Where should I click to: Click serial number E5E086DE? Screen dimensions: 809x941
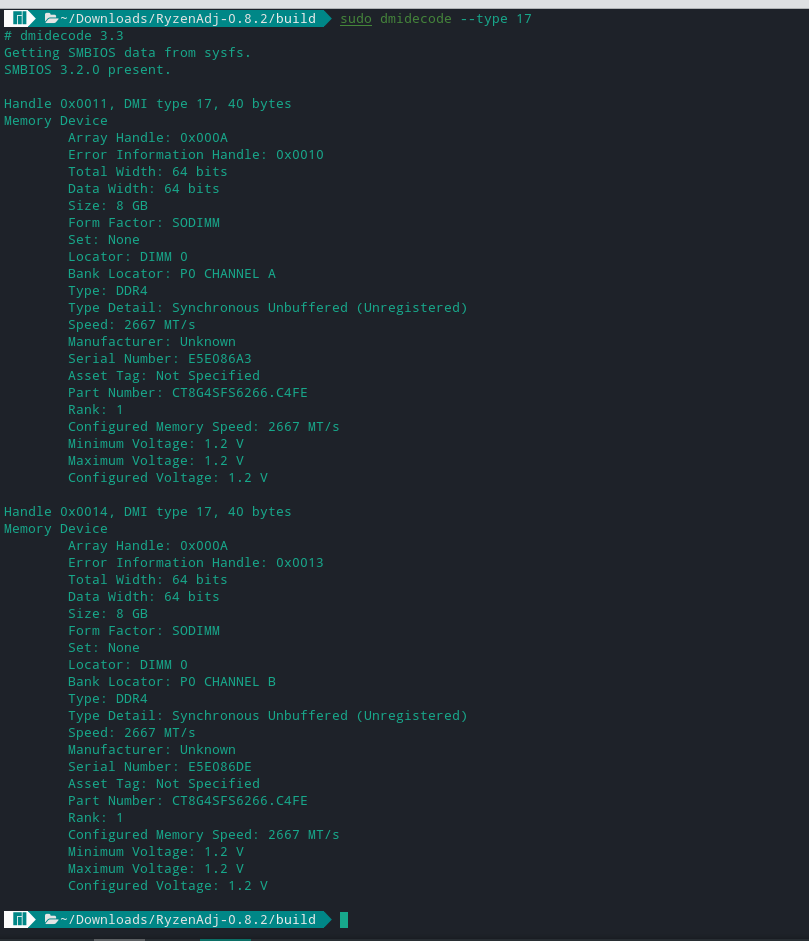point(220,767)
